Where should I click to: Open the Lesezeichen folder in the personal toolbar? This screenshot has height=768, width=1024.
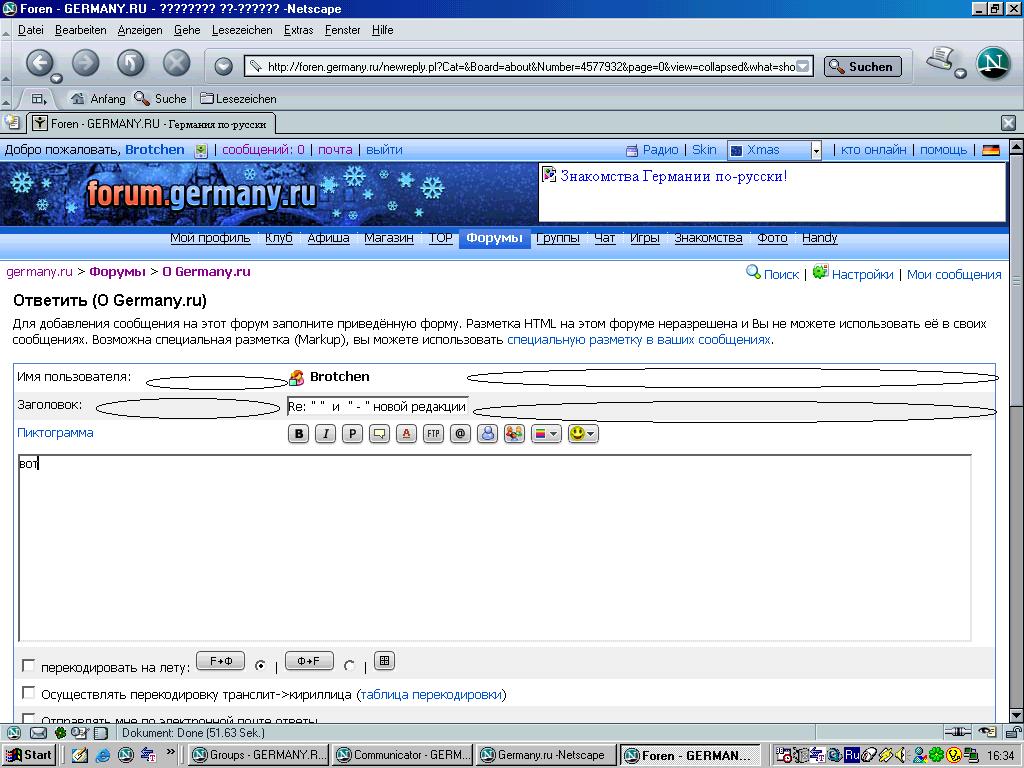(238, 99)
